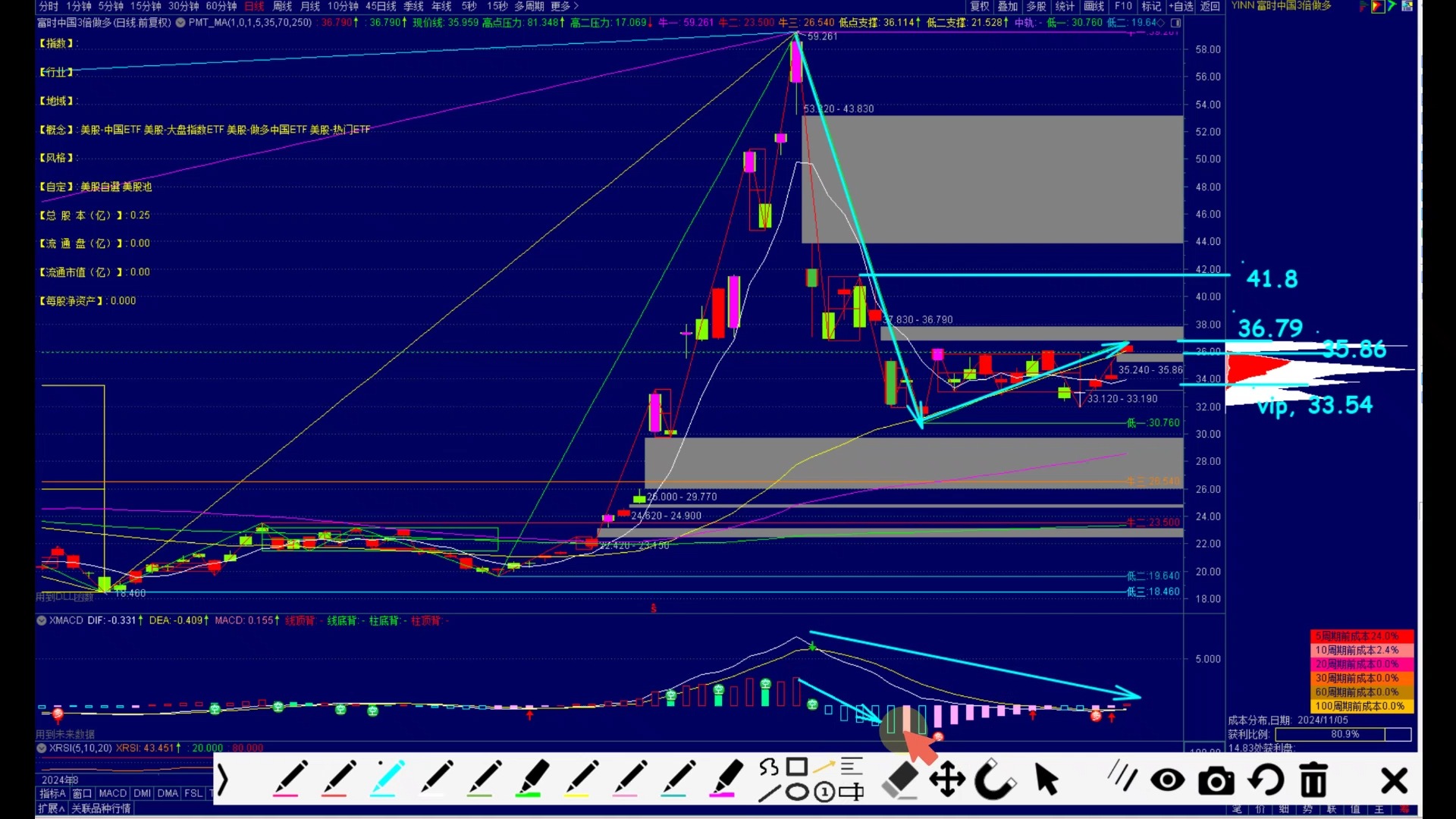Select the red-underlined pen tool

coord(337,779)
